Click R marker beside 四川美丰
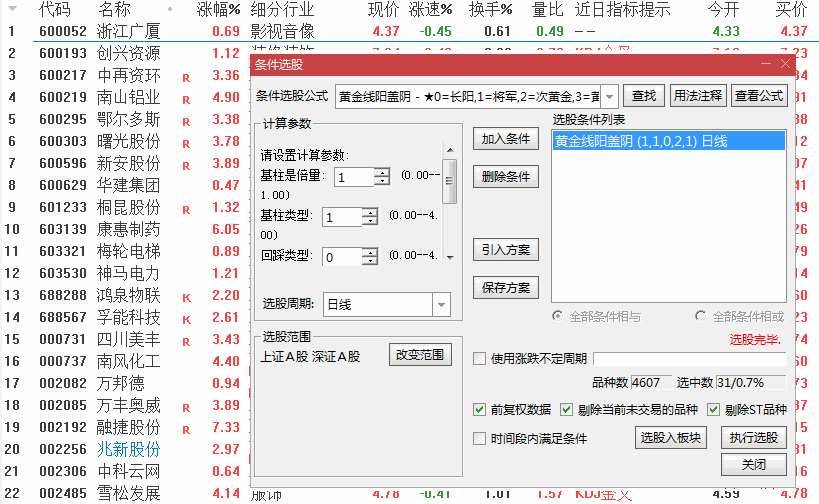 (x=186, y=343)
